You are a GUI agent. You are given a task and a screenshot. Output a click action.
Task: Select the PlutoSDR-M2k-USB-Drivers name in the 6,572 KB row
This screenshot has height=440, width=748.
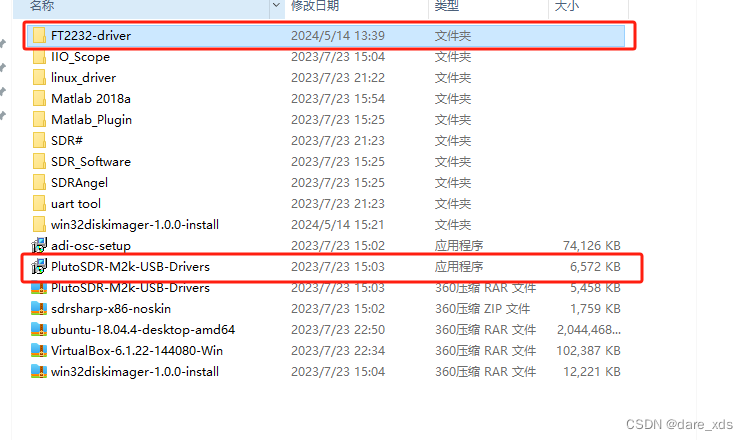(130, 267)
